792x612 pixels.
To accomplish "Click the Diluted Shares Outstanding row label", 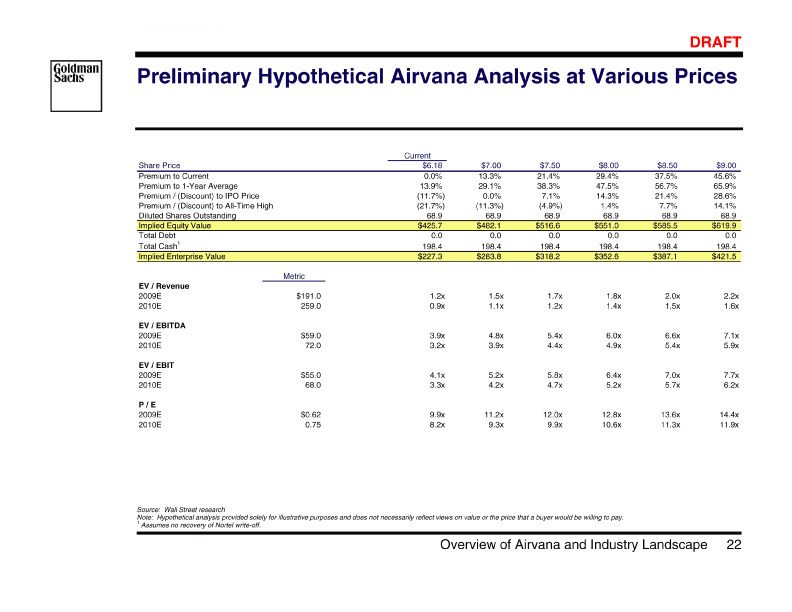I will point(187,215).
